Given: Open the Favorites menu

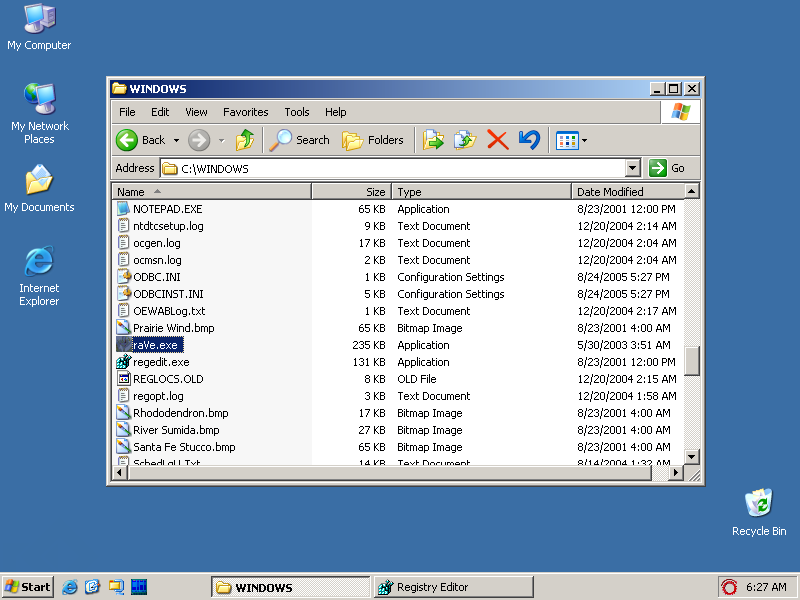Looking at the screenshot, I should [245, 112].
